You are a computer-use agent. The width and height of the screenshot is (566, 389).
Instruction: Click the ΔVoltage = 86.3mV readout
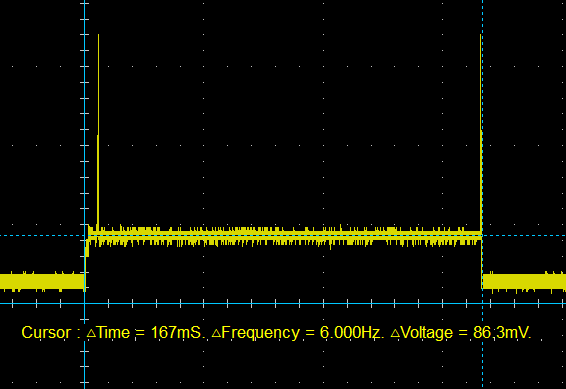(x=460, y=332)
